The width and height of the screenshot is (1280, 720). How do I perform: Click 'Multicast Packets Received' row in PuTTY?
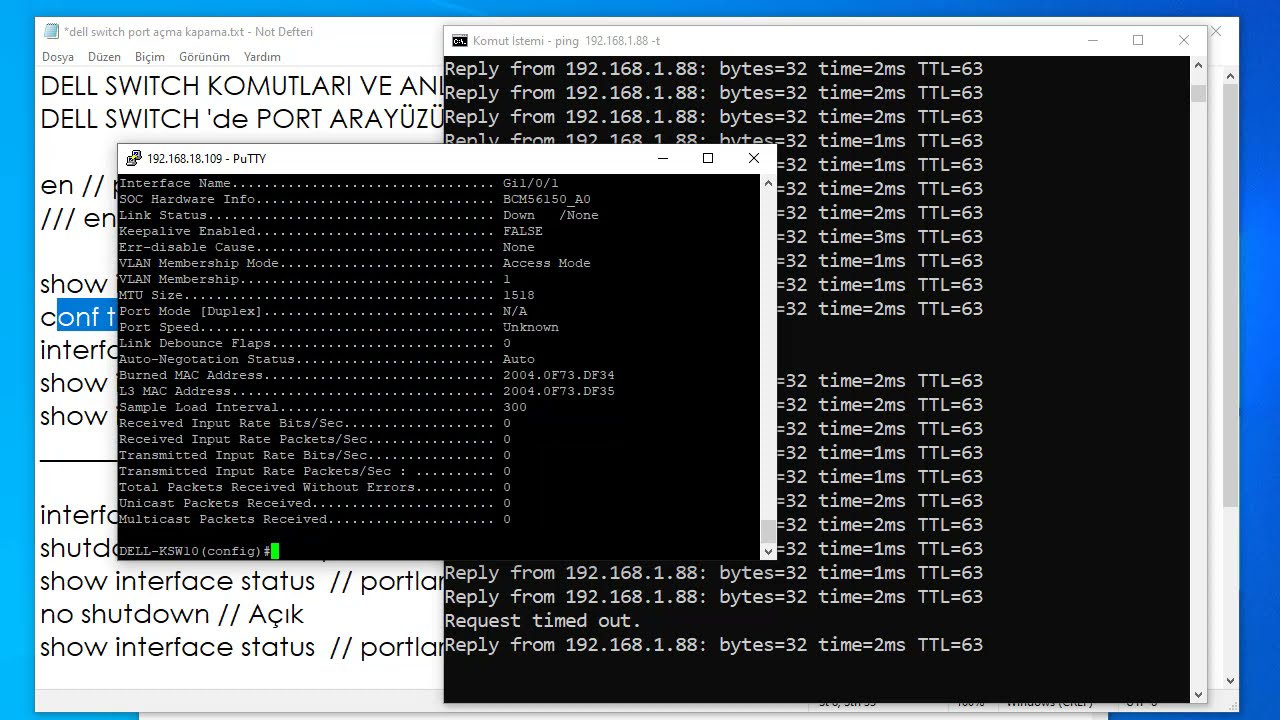(314, 519)
